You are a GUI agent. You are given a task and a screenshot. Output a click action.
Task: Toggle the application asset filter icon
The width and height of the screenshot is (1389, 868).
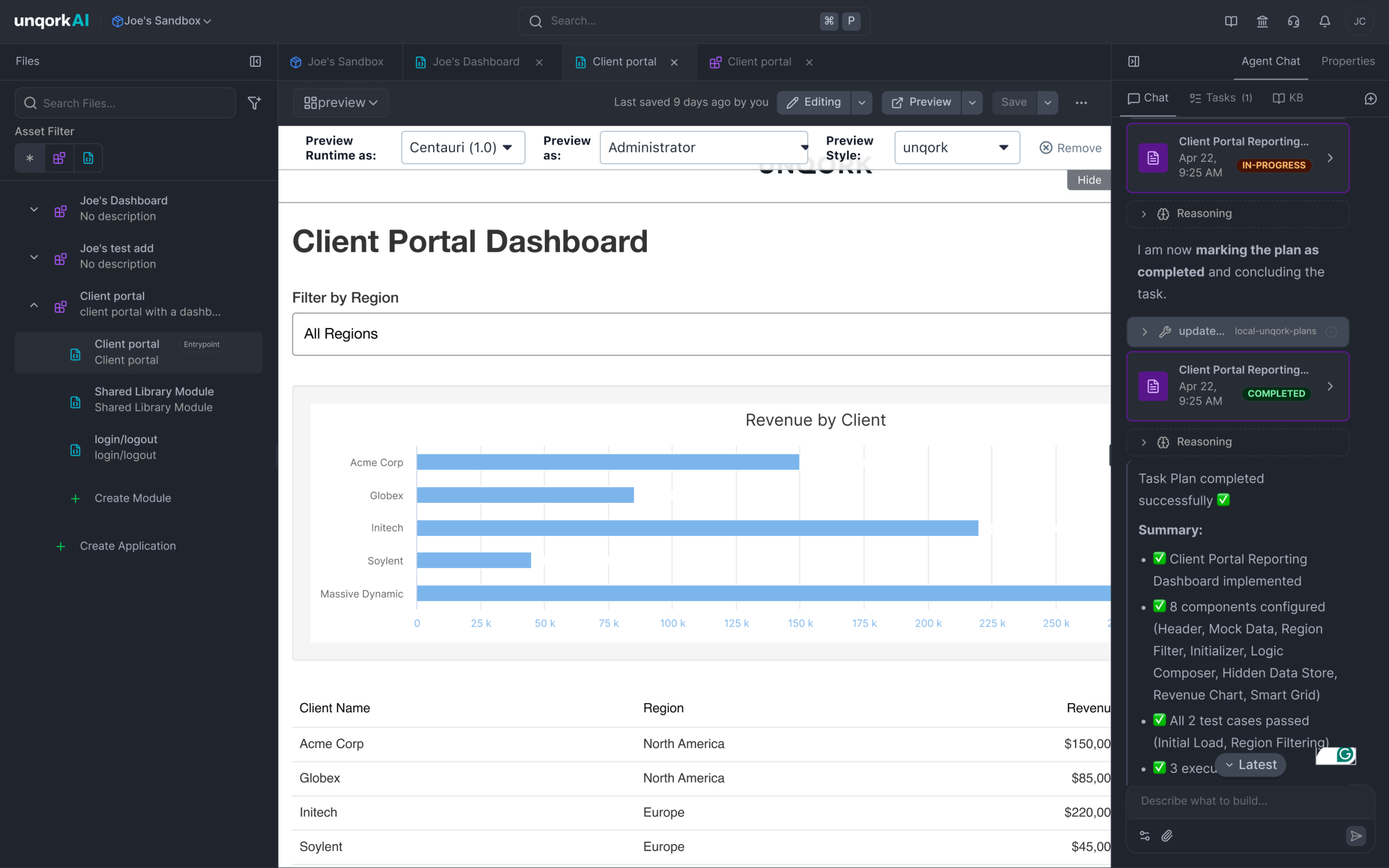click(59, 158)
